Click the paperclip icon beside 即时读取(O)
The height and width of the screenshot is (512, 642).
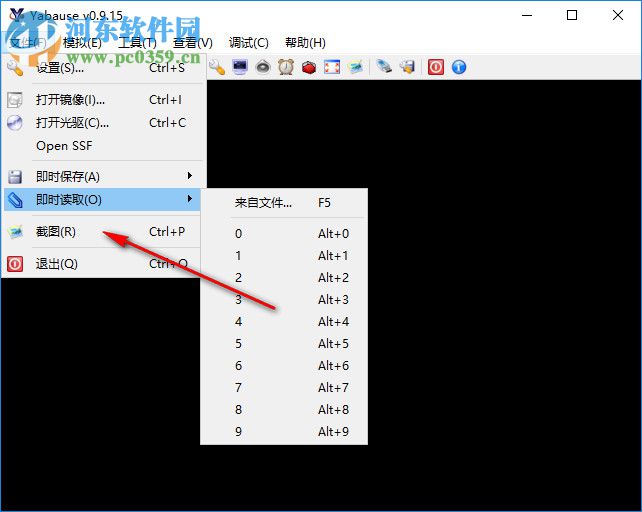[15, 200]
